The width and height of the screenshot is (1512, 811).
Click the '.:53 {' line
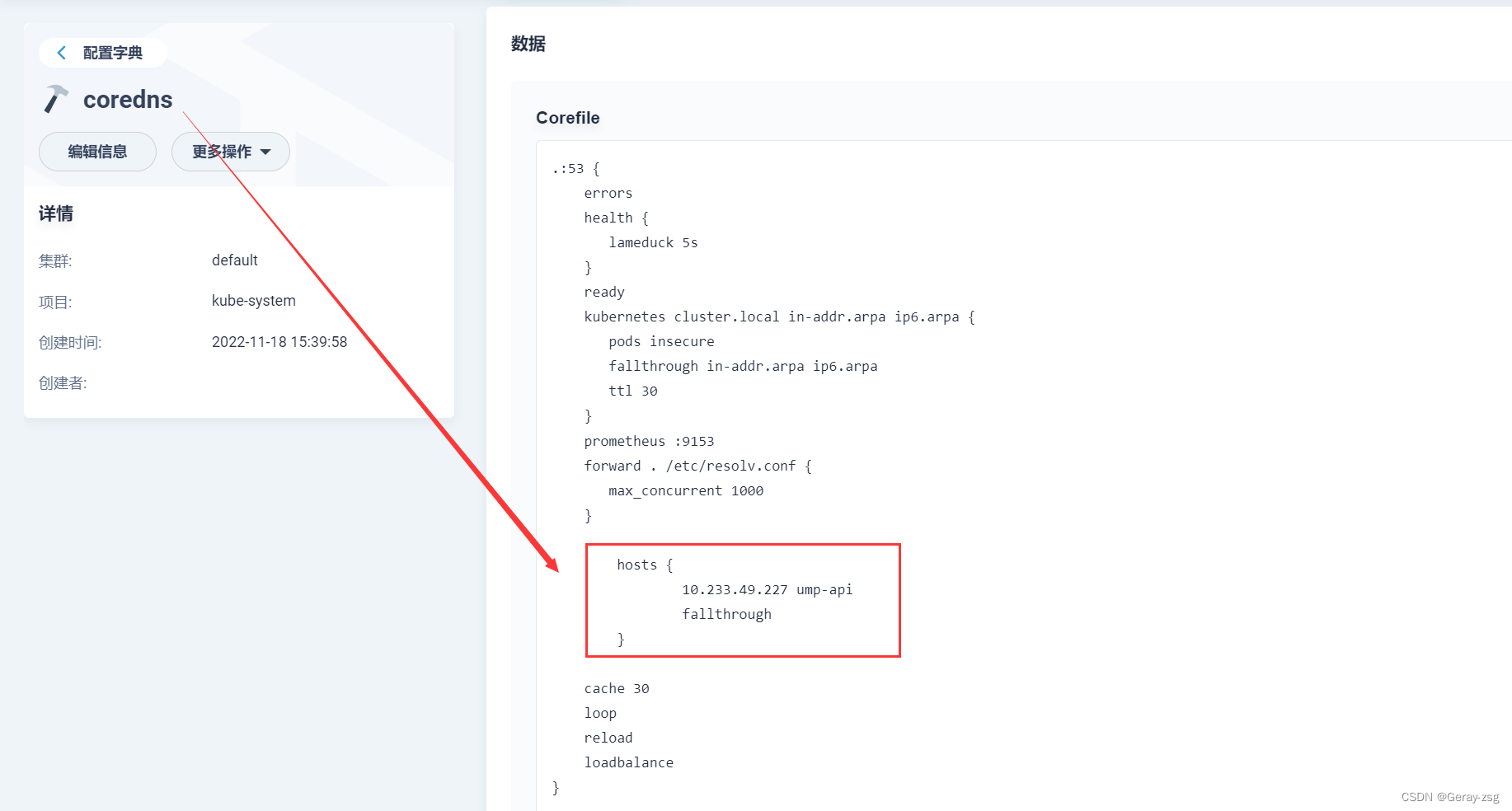coord(576,169)
